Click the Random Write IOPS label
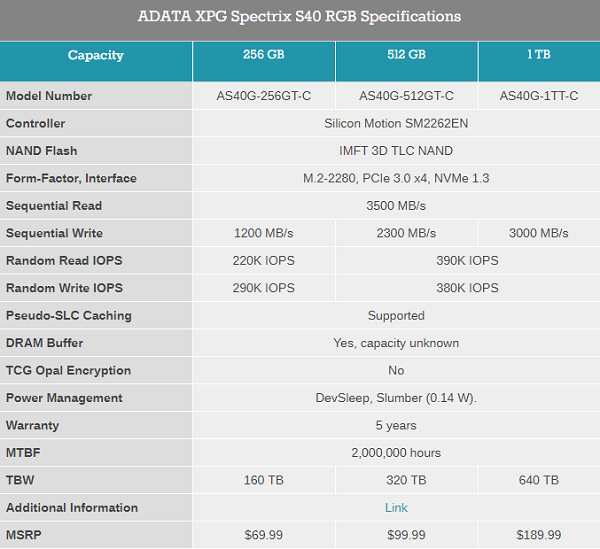The image size is (600, 549). tap(64, 288)
